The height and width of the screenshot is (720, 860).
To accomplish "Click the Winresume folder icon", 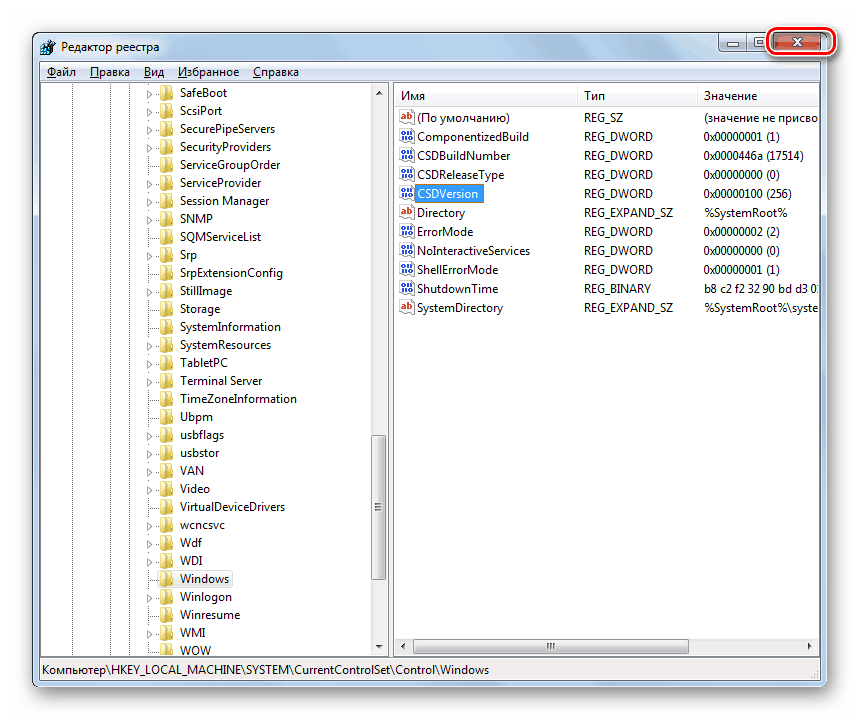I will [167, 615].
